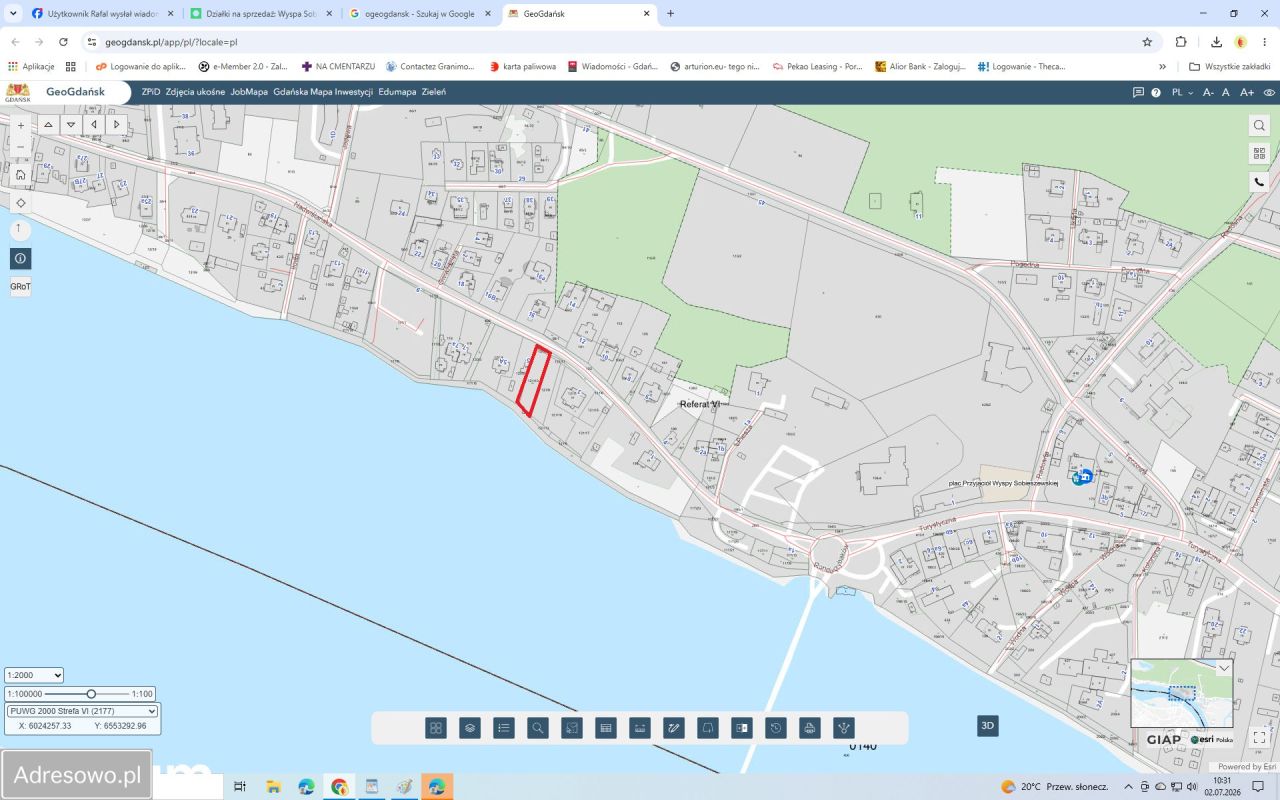Zoom out with the minus map button
The height and width of the screenshot is (800, 1280).
[x=21, y=147]
